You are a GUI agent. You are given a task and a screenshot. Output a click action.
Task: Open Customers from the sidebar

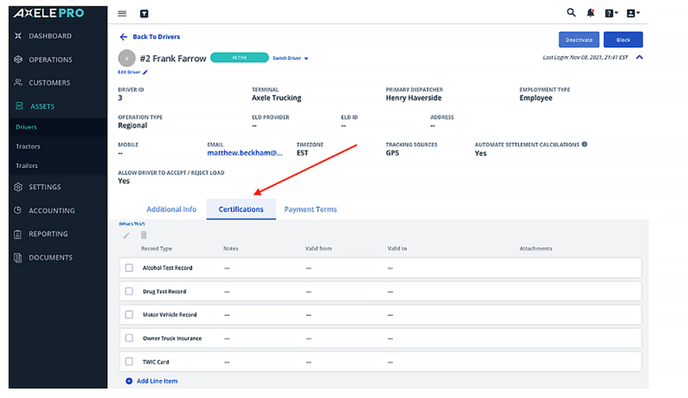point(50,83)
